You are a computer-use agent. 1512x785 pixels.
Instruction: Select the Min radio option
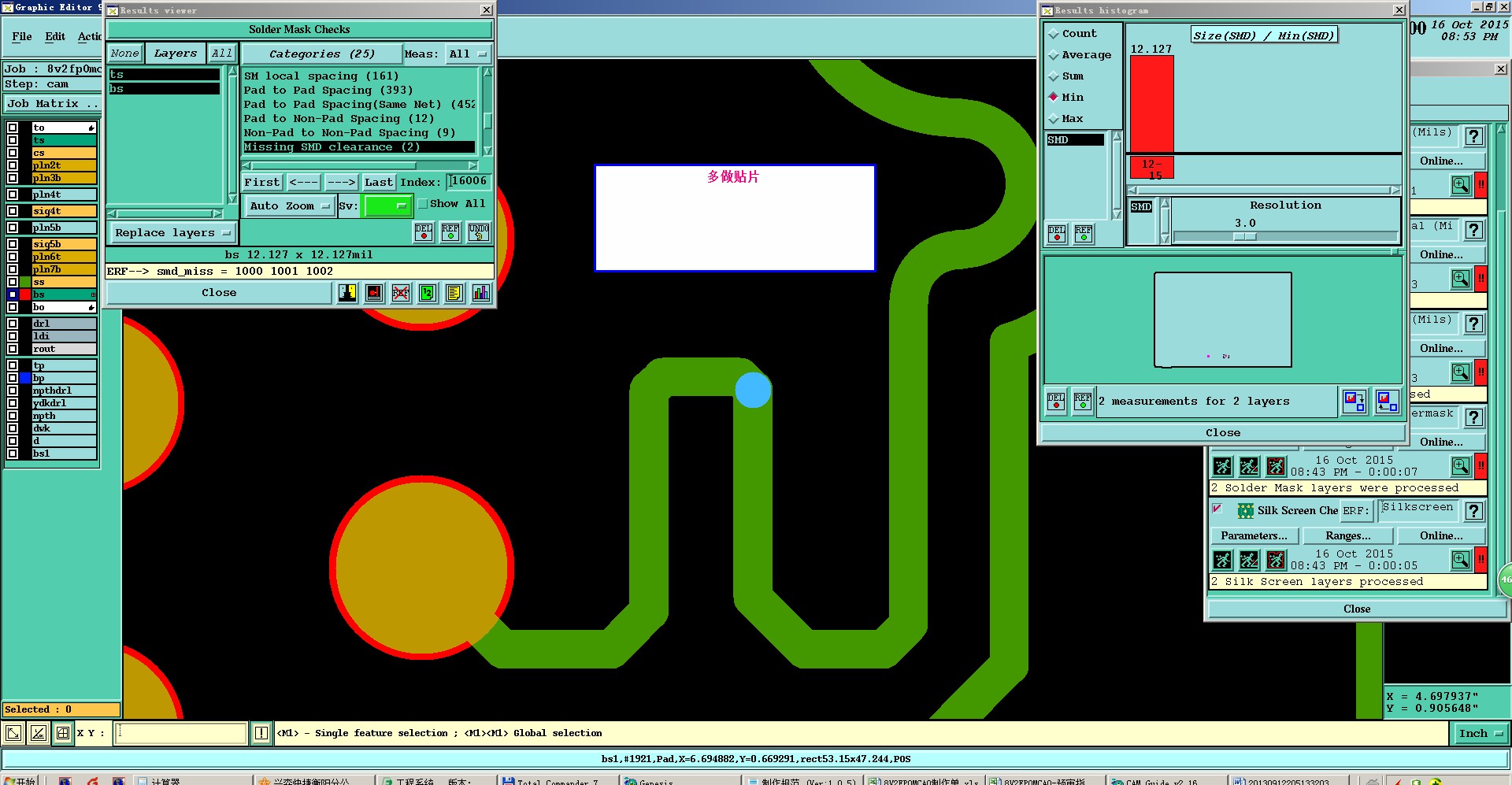[1054, 98]
